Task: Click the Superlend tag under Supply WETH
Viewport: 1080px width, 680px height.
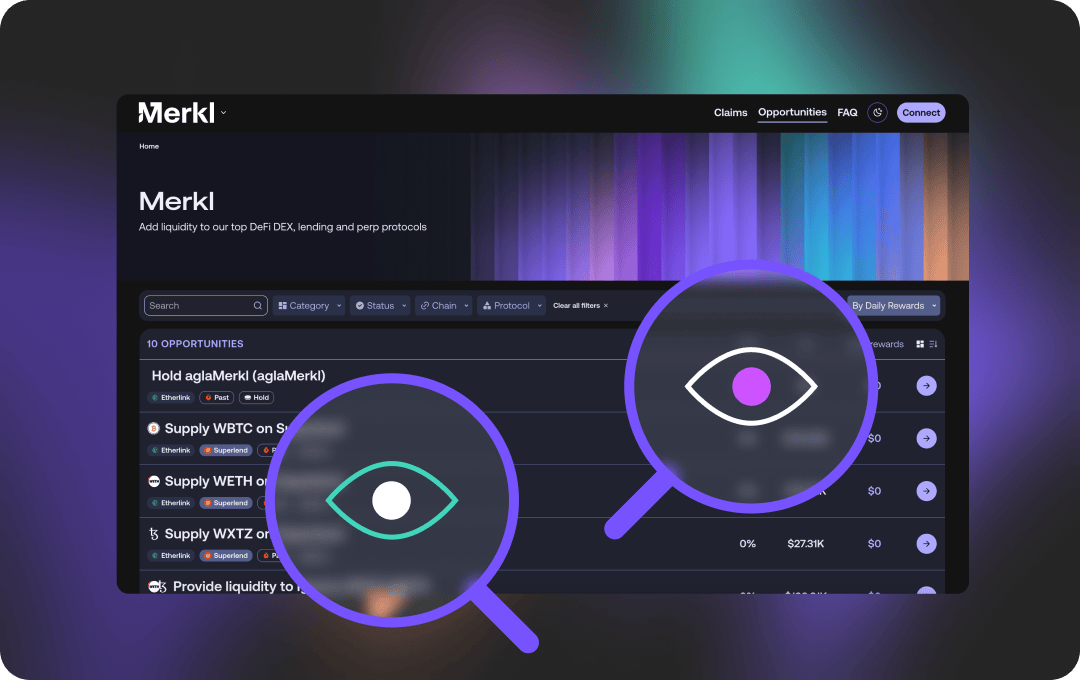Action: coord(226,503)
